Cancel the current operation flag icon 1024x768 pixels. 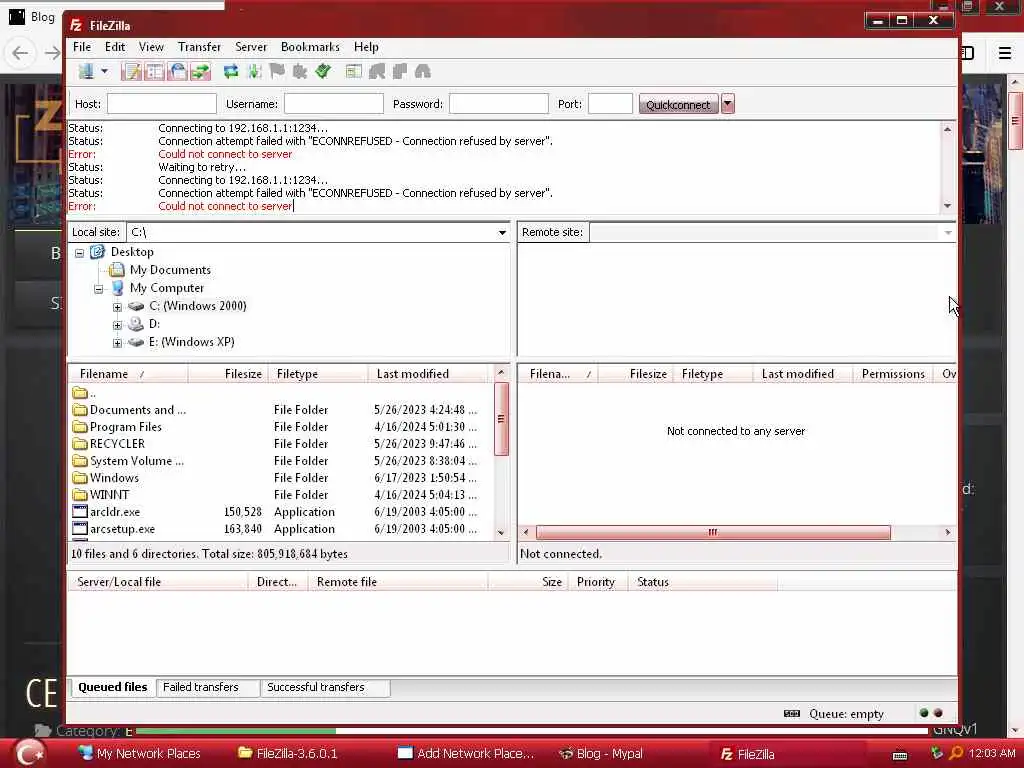coord(277,71)
